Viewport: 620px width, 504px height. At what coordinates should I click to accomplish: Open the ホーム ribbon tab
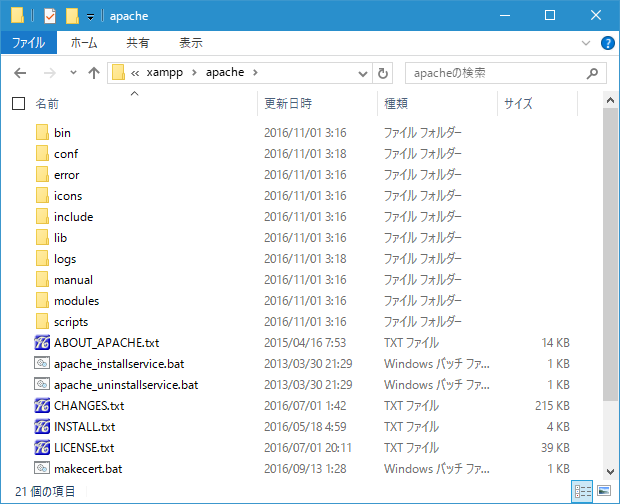84,43
